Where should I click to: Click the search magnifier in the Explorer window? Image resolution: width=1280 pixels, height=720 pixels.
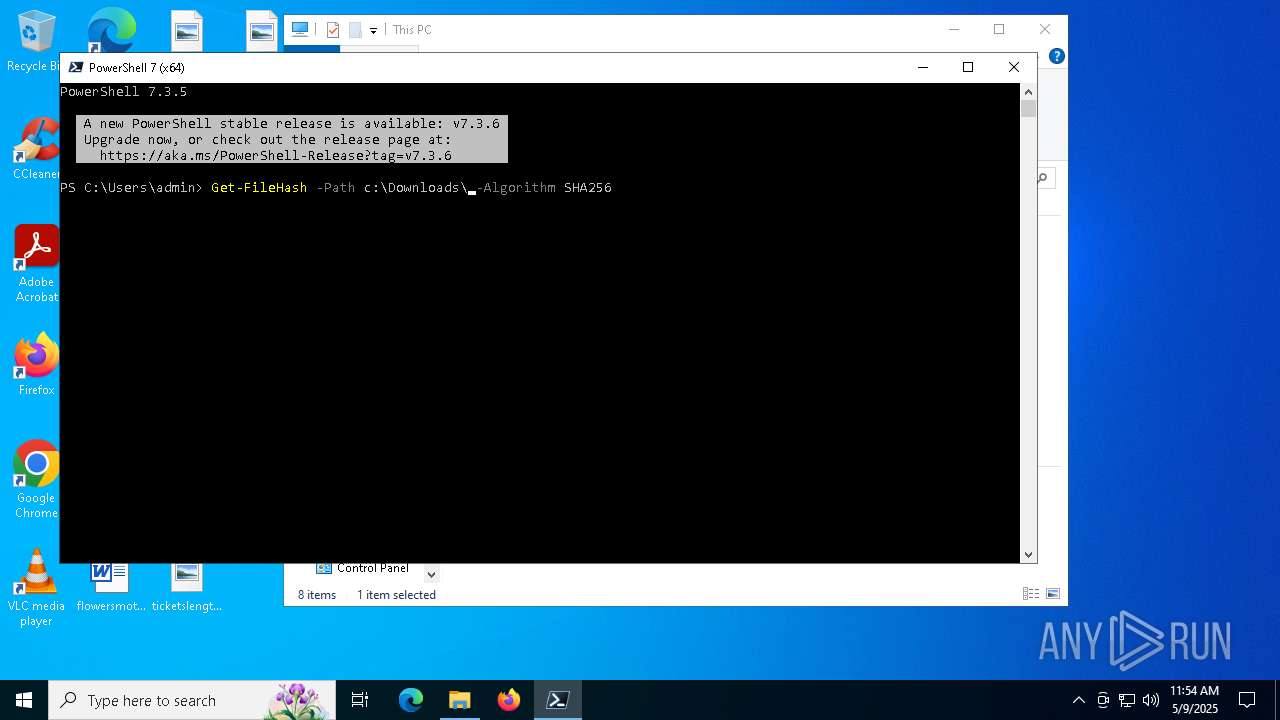tap(1042, 178)
